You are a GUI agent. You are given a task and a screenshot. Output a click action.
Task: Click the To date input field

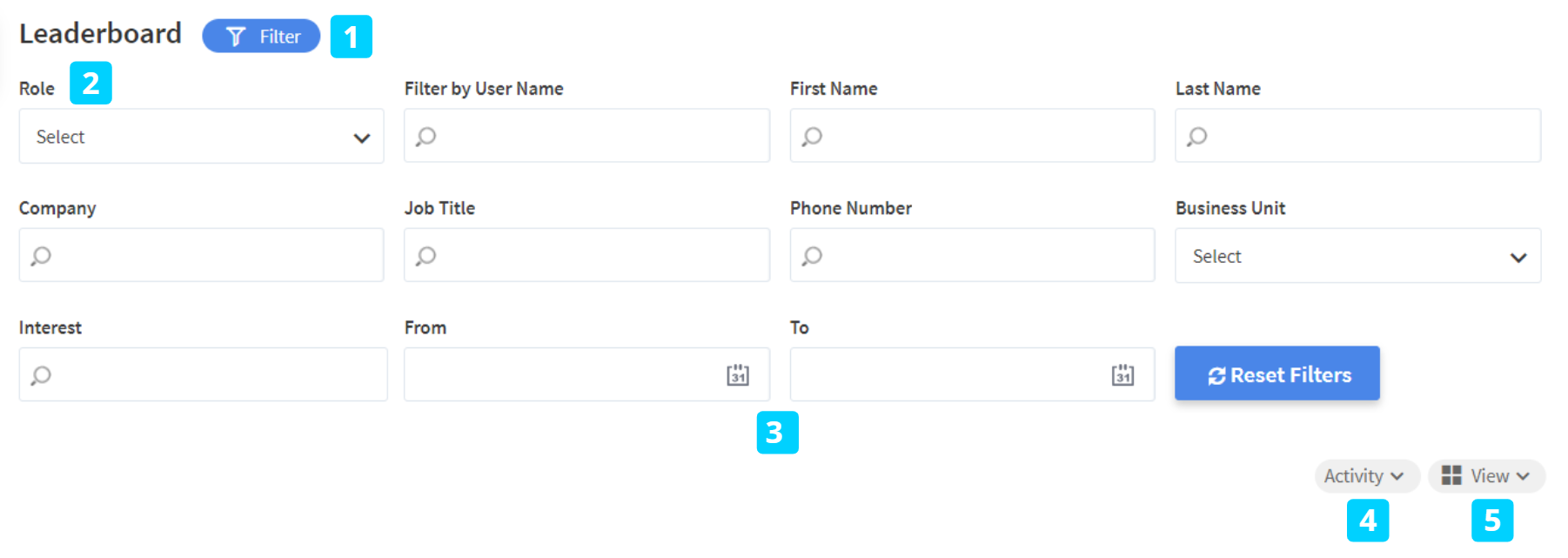[947, 374]
